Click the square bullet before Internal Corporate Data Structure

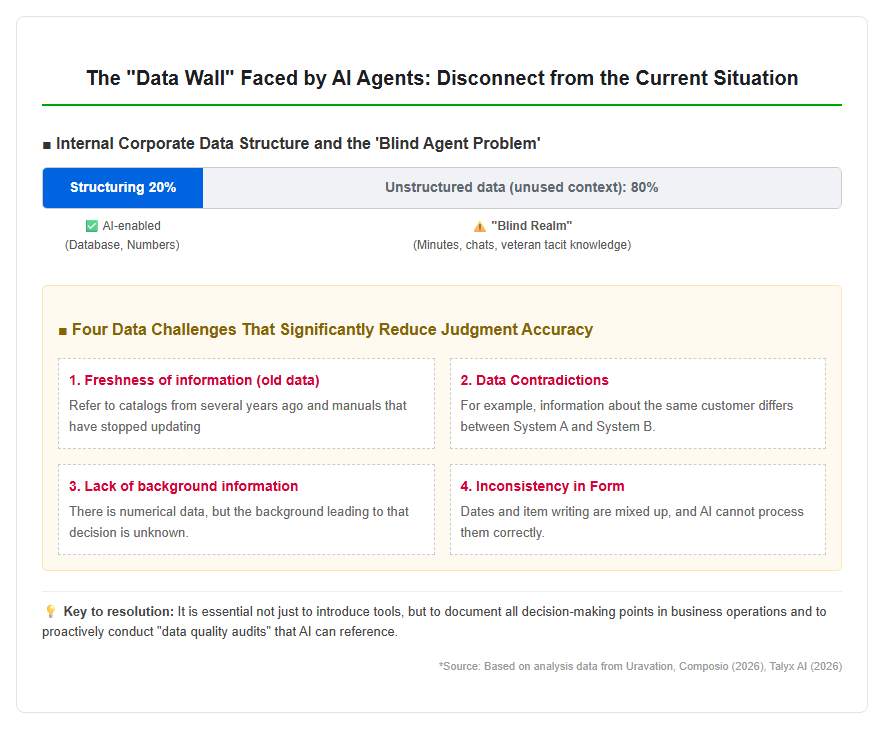pyautogui.click(x=47, y=145)
